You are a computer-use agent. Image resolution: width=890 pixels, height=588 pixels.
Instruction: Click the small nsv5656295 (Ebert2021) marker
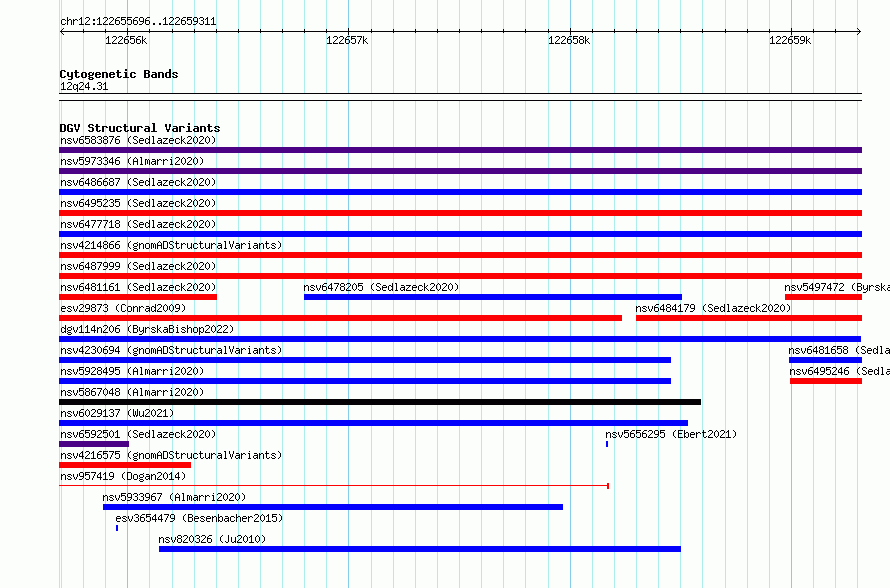point(607,444)
